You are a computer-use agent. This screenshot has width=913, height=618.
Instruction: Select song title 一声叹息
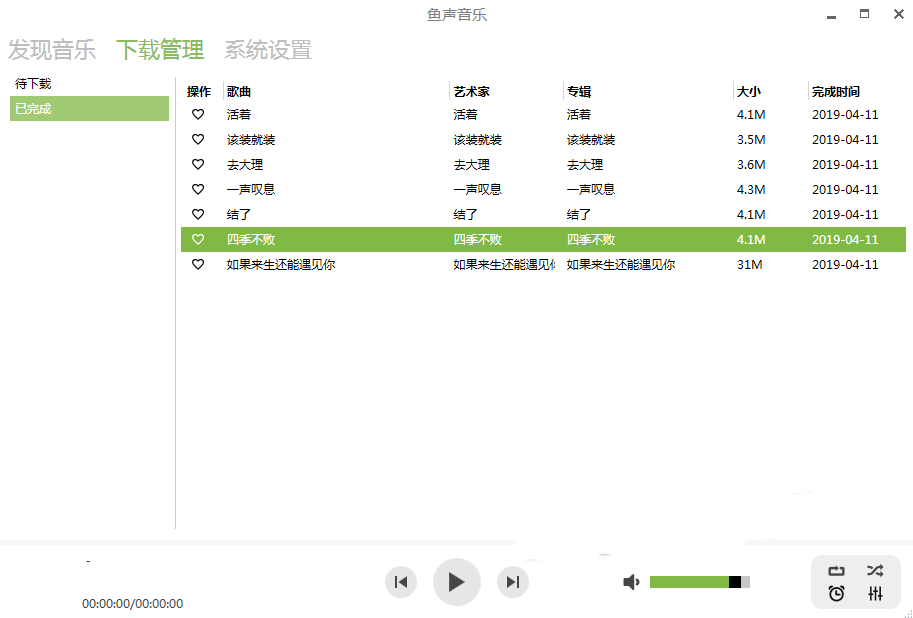251,189
